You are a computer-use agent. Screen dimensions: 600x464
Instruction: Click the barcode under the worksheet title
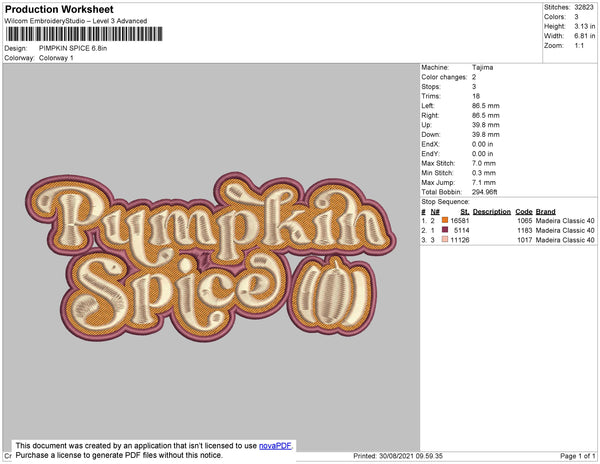tap(84, 34)
